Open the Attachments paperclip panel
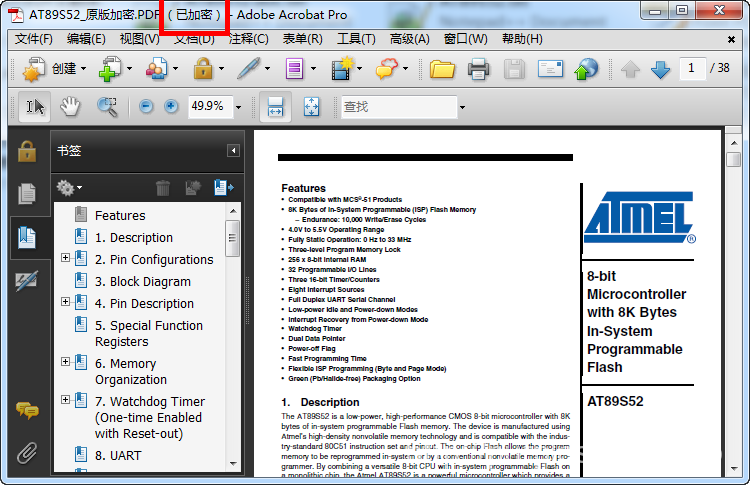This screenshot has height=485, width=750. (27, 452)
